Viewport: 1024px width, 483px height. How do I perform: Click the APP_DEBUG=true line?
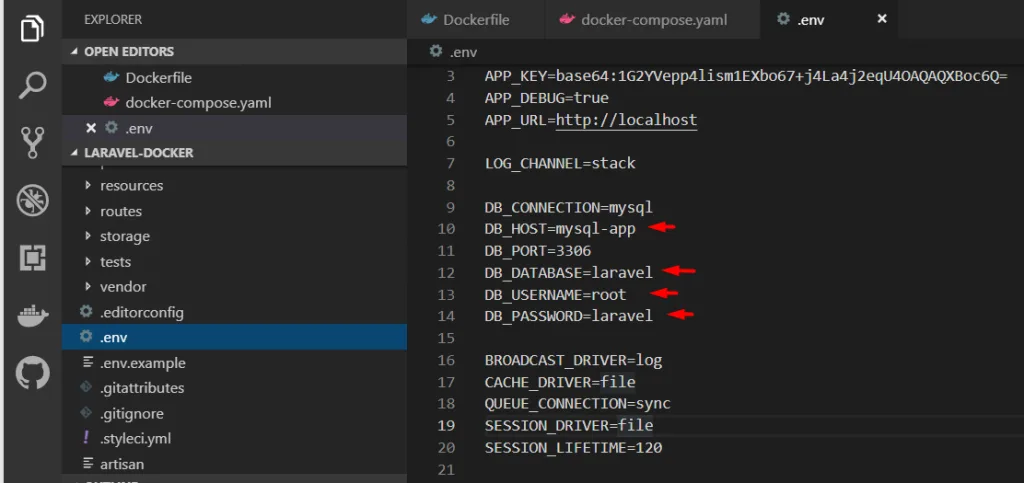click(547, 98)
